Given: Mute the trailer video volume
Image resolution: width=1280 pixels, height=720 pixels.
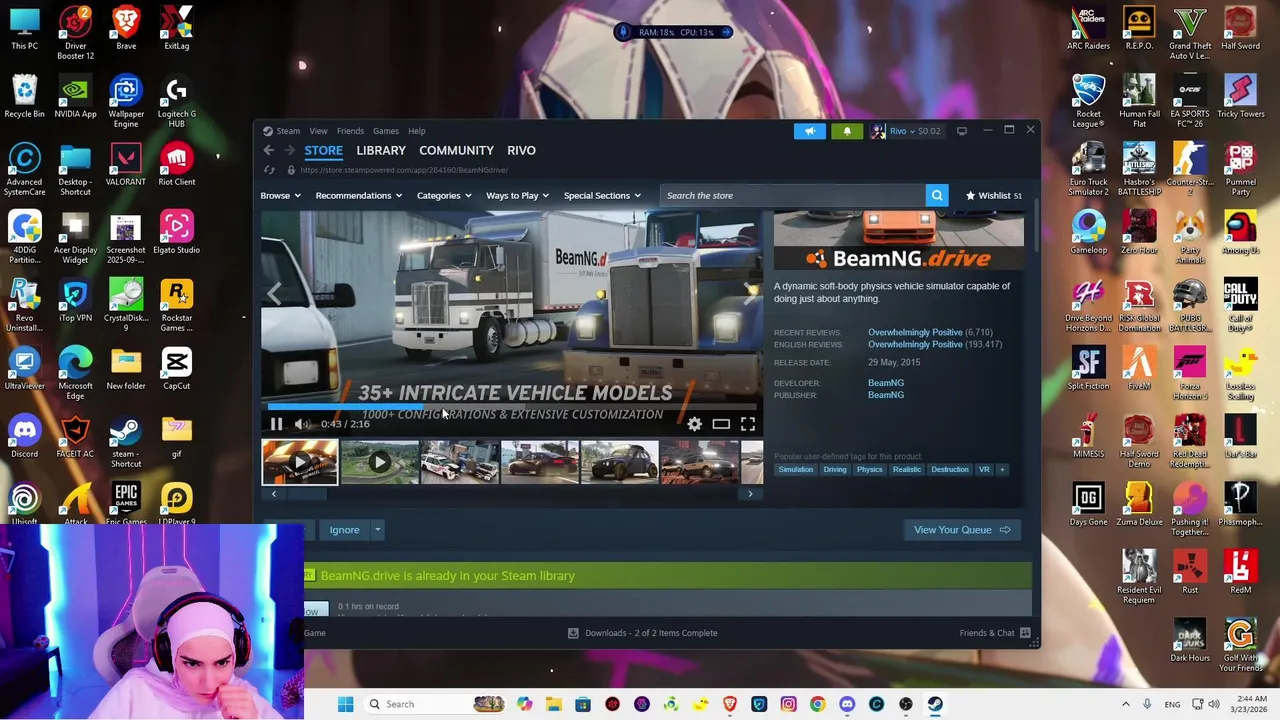Looking at the screenshot, I should coord(302,424).
